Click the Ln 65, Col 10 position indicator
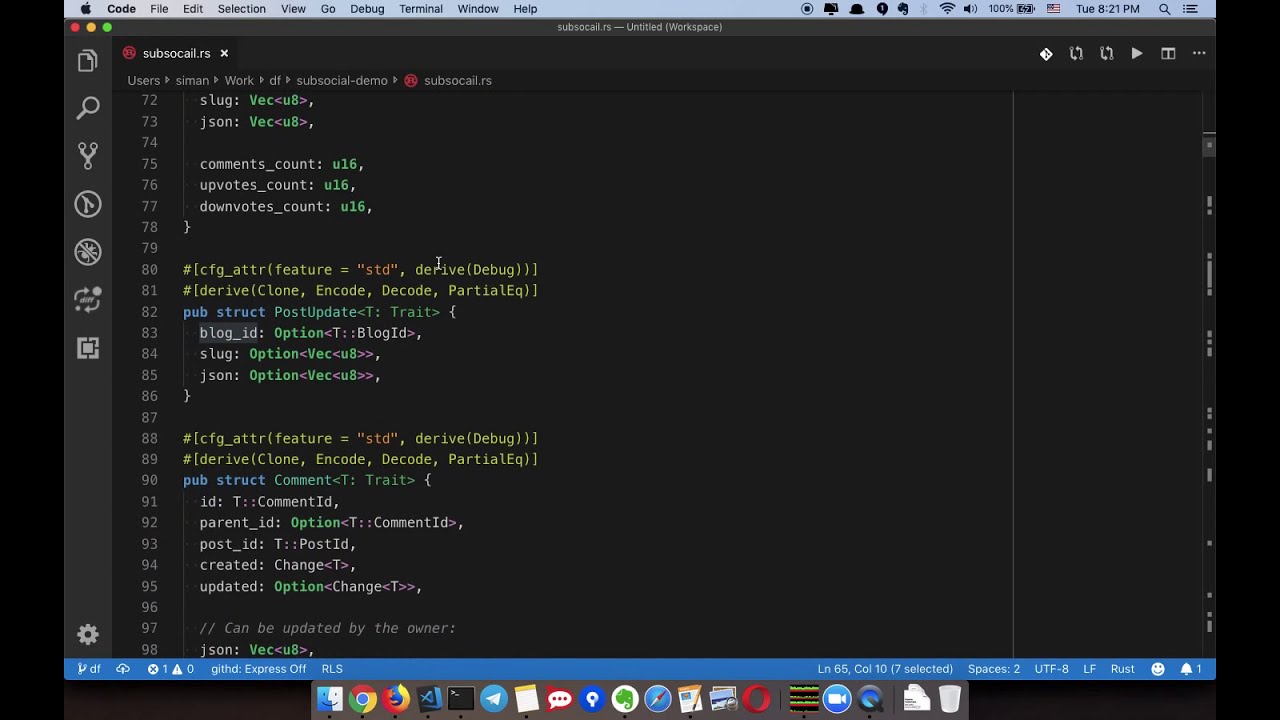Screen dimensions: 1280x720 885,669
